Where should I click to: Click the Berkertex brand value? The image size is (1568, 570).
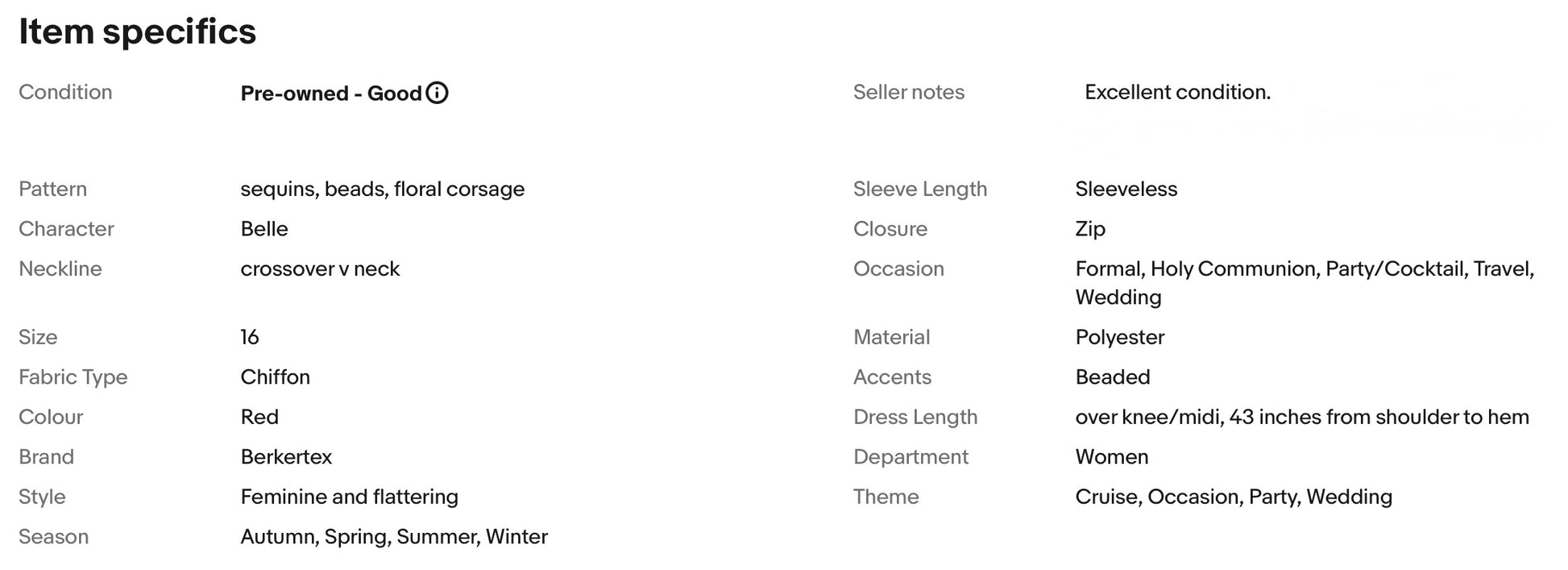(286, 457)
